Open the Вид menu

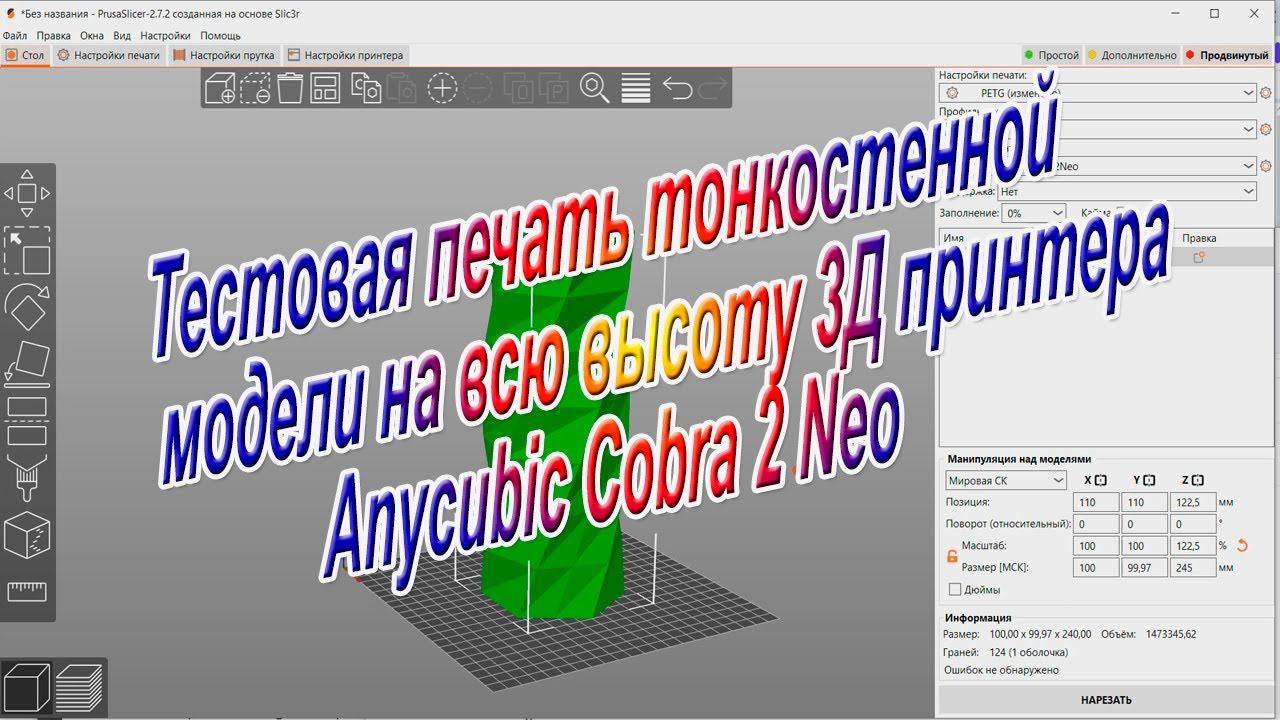click(122, 35)
